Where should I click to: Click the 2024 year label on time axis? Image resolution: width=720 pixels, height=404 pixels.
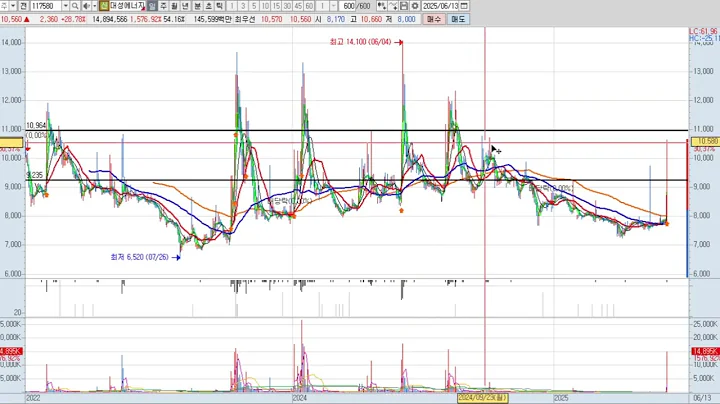(x=300, y=398)
